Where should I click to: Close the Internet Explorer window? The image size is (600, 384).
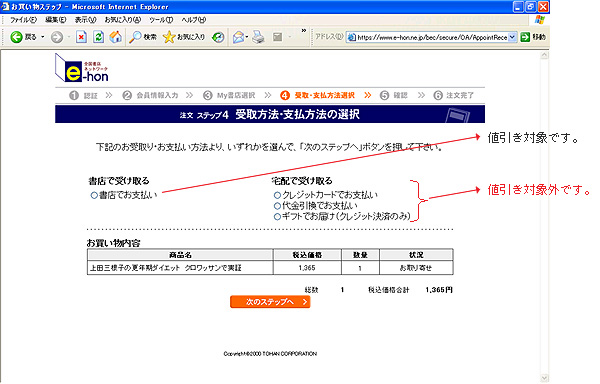coord(543,7)
